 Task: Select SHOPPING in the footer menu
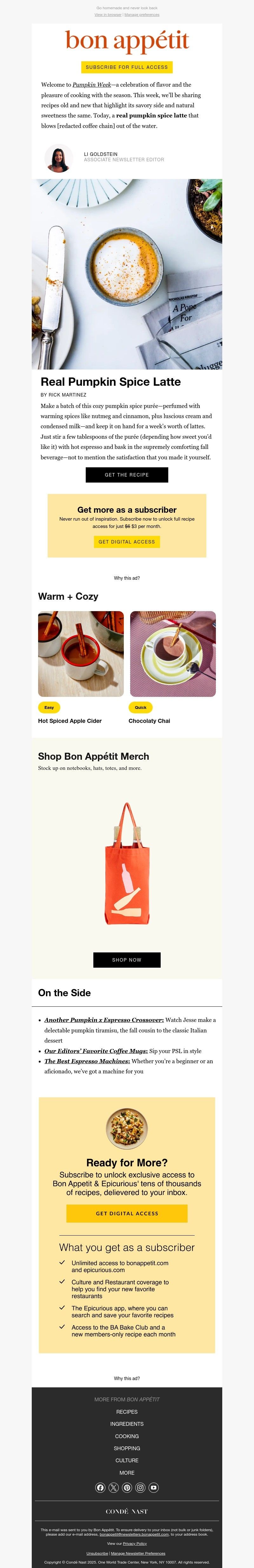coord(127,1448)
